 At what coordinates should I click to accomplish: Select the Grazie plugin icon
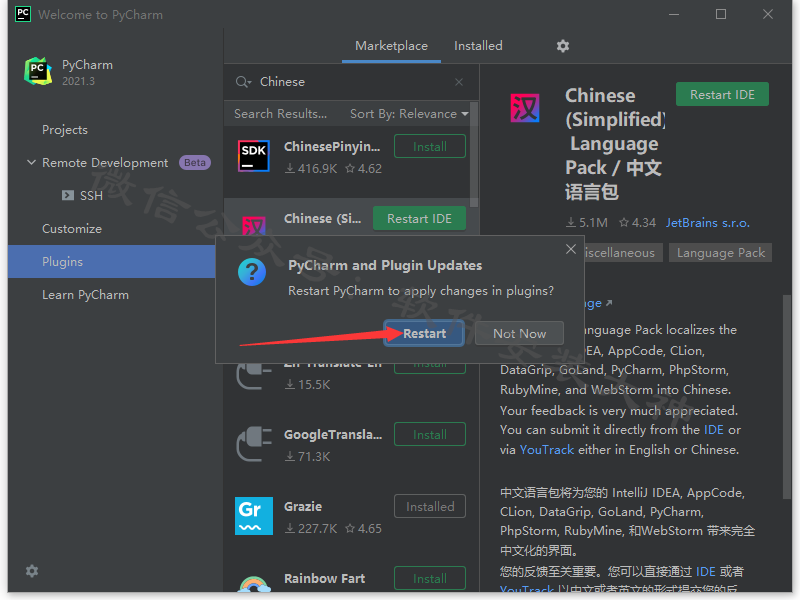(254, 516)
